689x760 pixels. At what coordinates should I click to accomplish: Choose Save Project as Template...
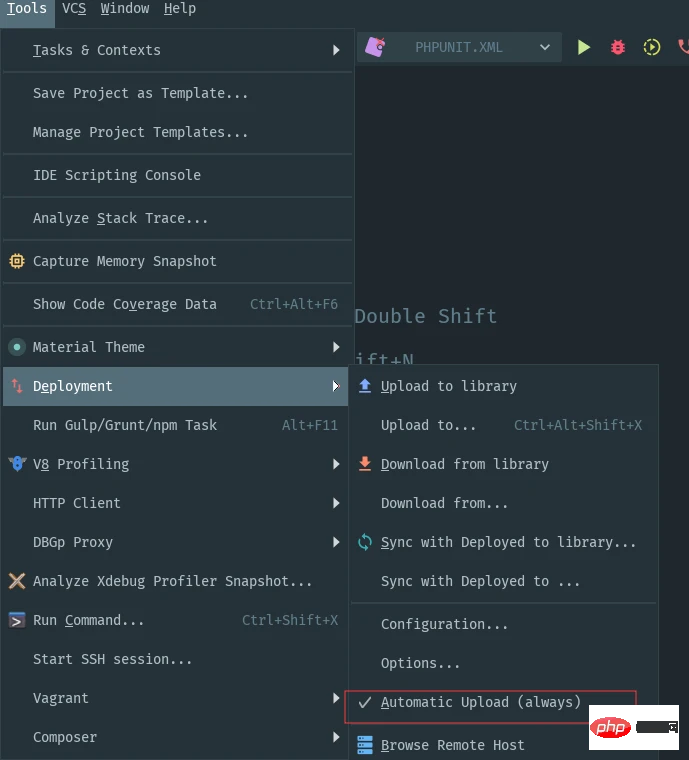click(177, 93)
